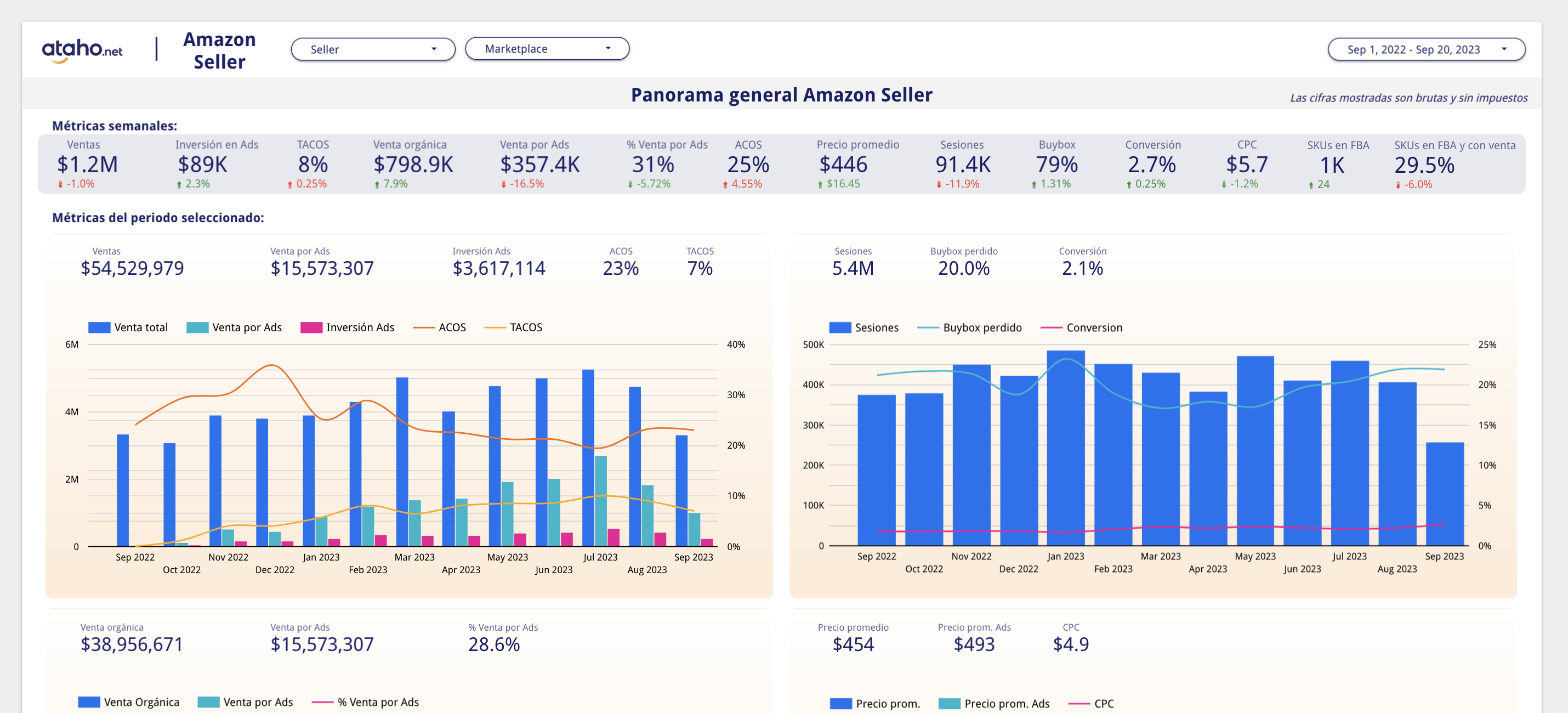Image resolution: width=1568 pixels, height=713 pixels.
Task: Click the Precio promedio $454 value
Action: (x=853, y=644)
